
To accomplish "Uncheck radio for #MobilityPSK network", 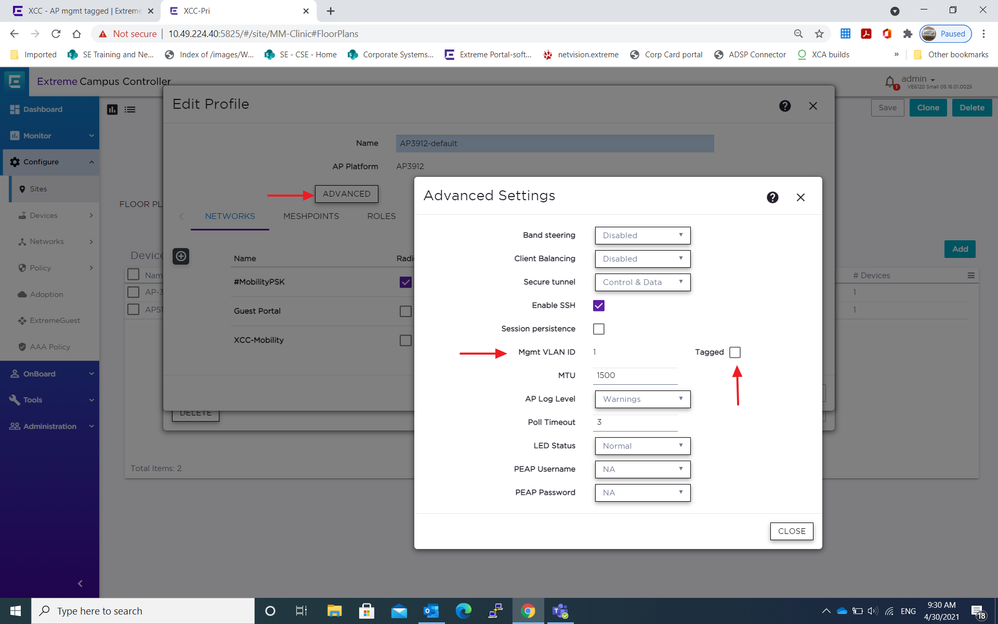I will point(405,282).
